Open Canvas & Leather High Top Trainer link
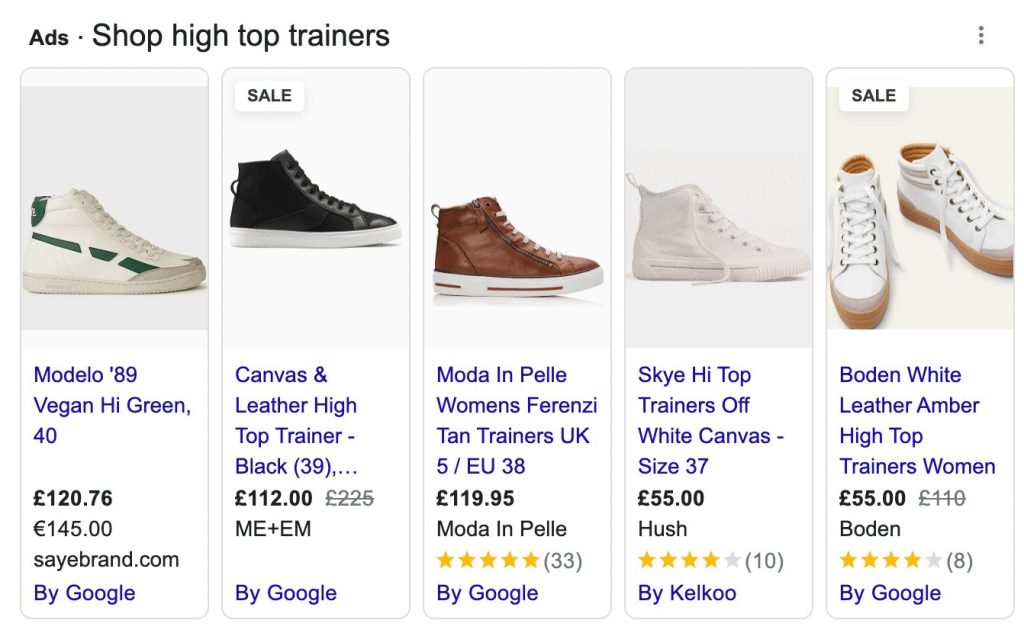1024x633 pixels. pyautogui.click(x=296, y=420)
